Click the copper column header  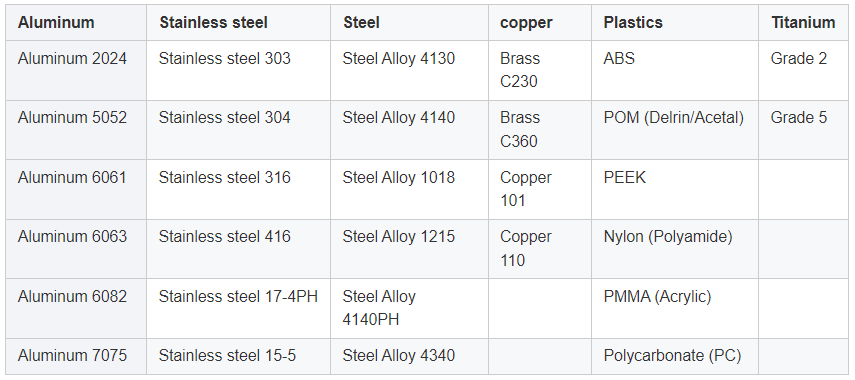click(540, 23)
